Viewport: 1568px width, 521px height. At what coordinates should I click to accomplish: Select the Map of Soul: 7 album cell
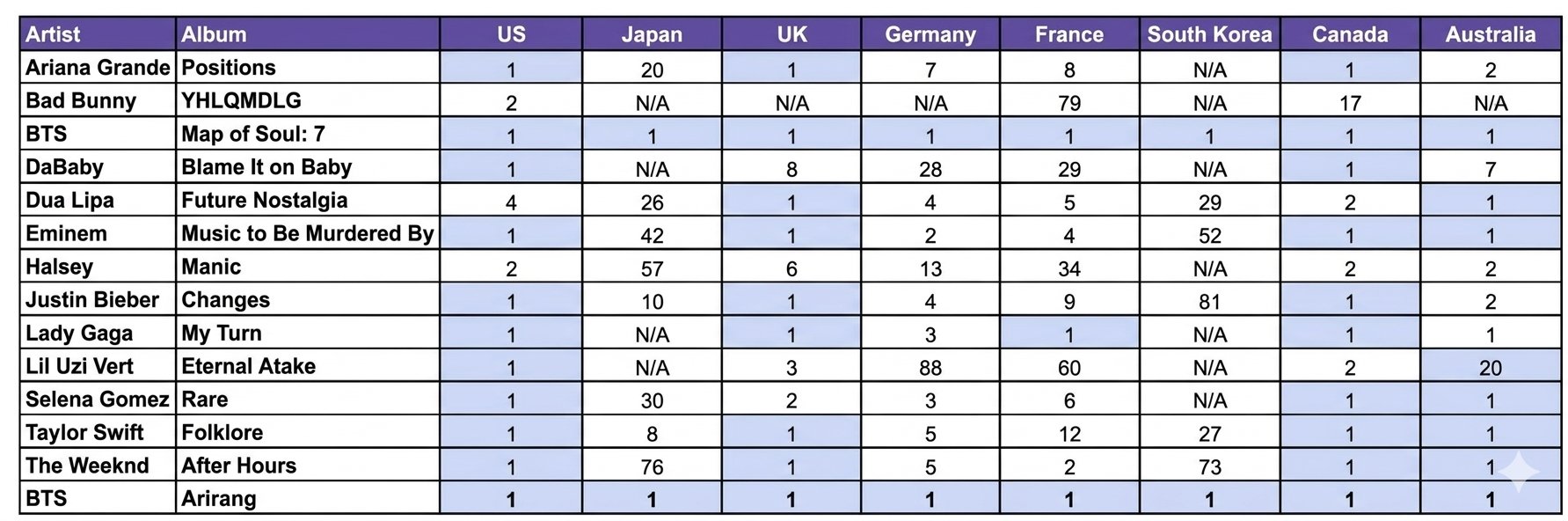coord(253,134)
